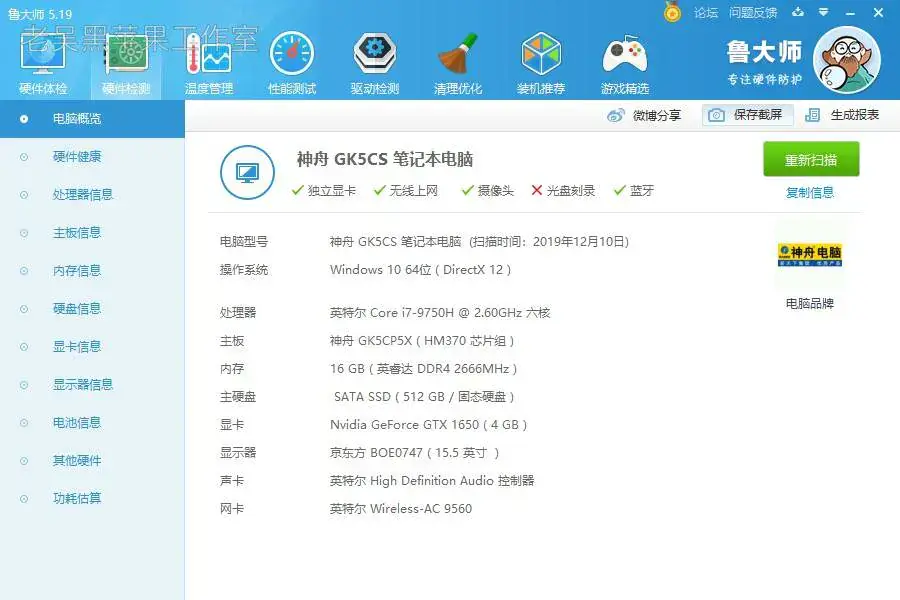Click the 神舟电脑 brand logo
This screenshot has height=600, width=900.
[809, 255]
